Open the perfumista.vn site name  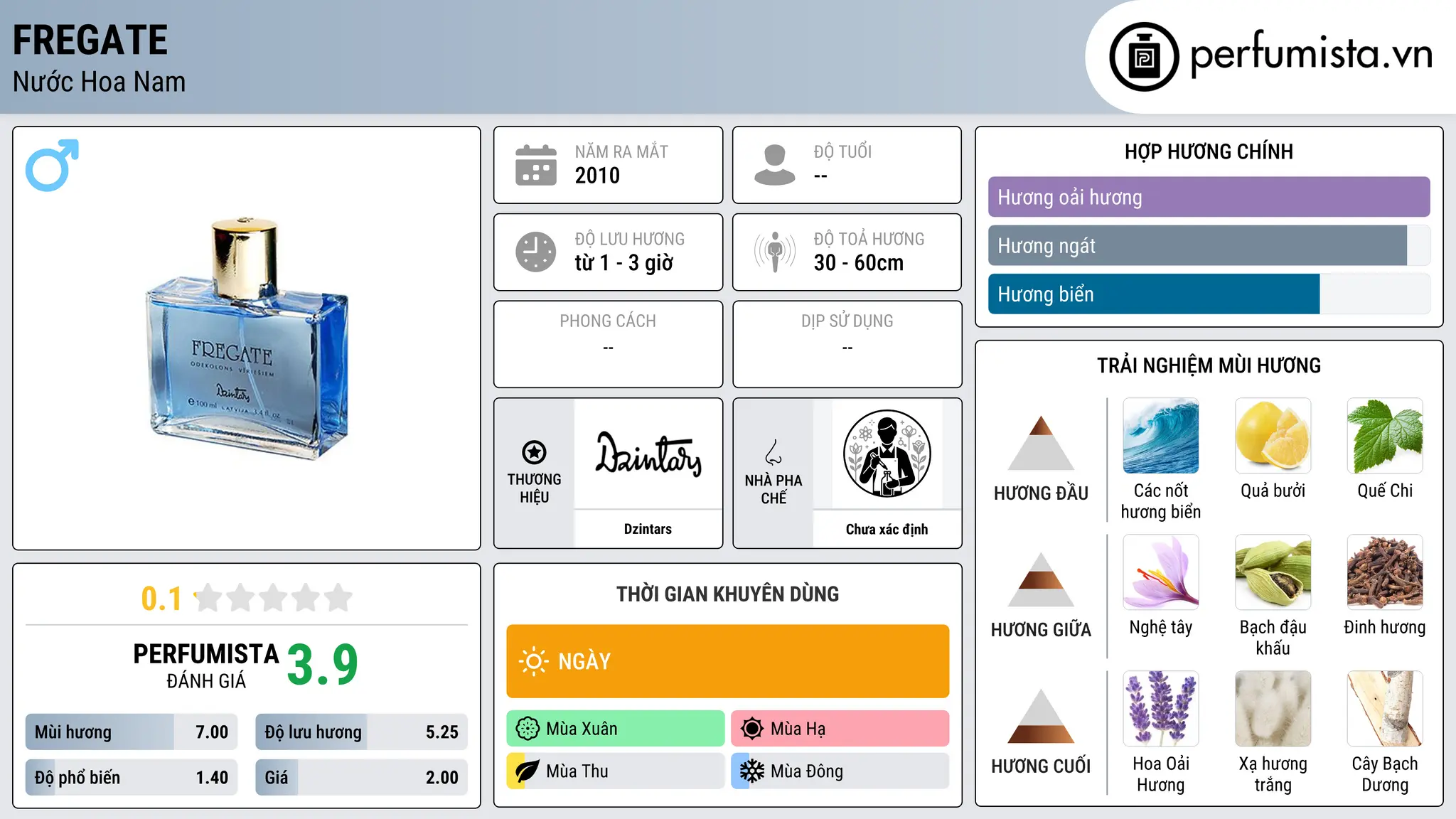coord(1311,54)
